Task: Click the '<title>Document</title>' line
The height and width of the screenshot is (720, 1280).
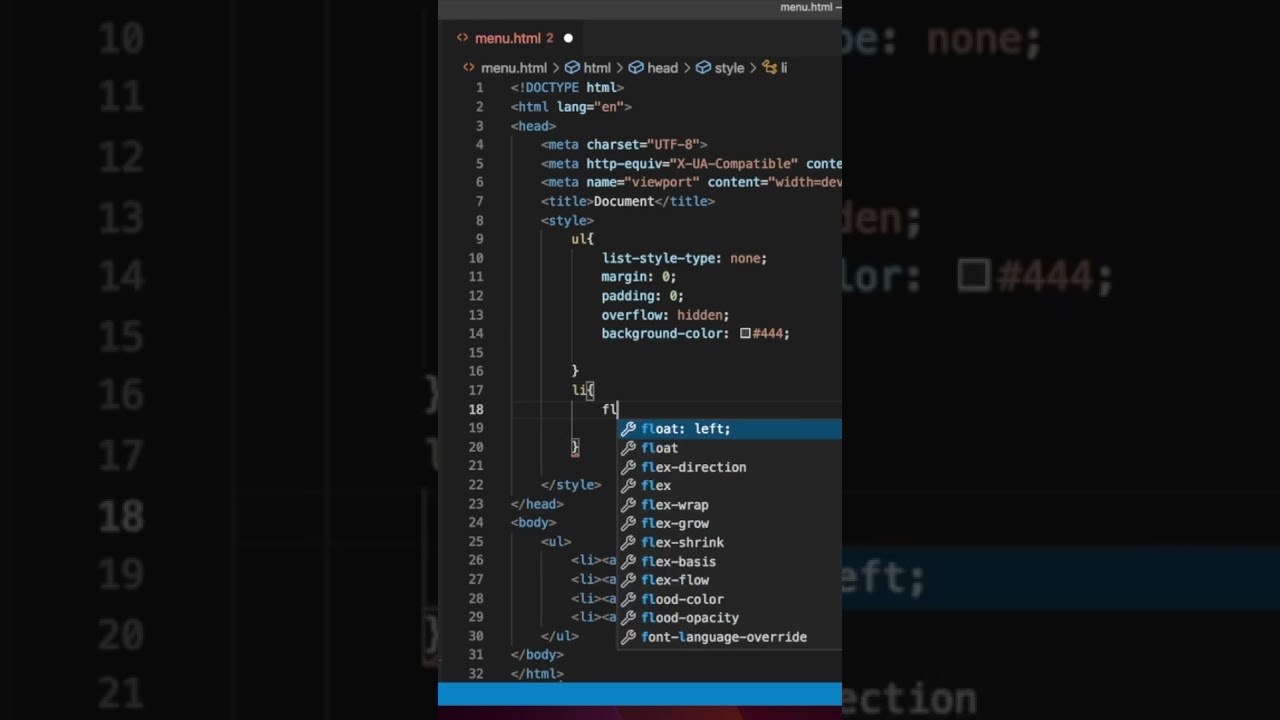Action: click(628, 201)
